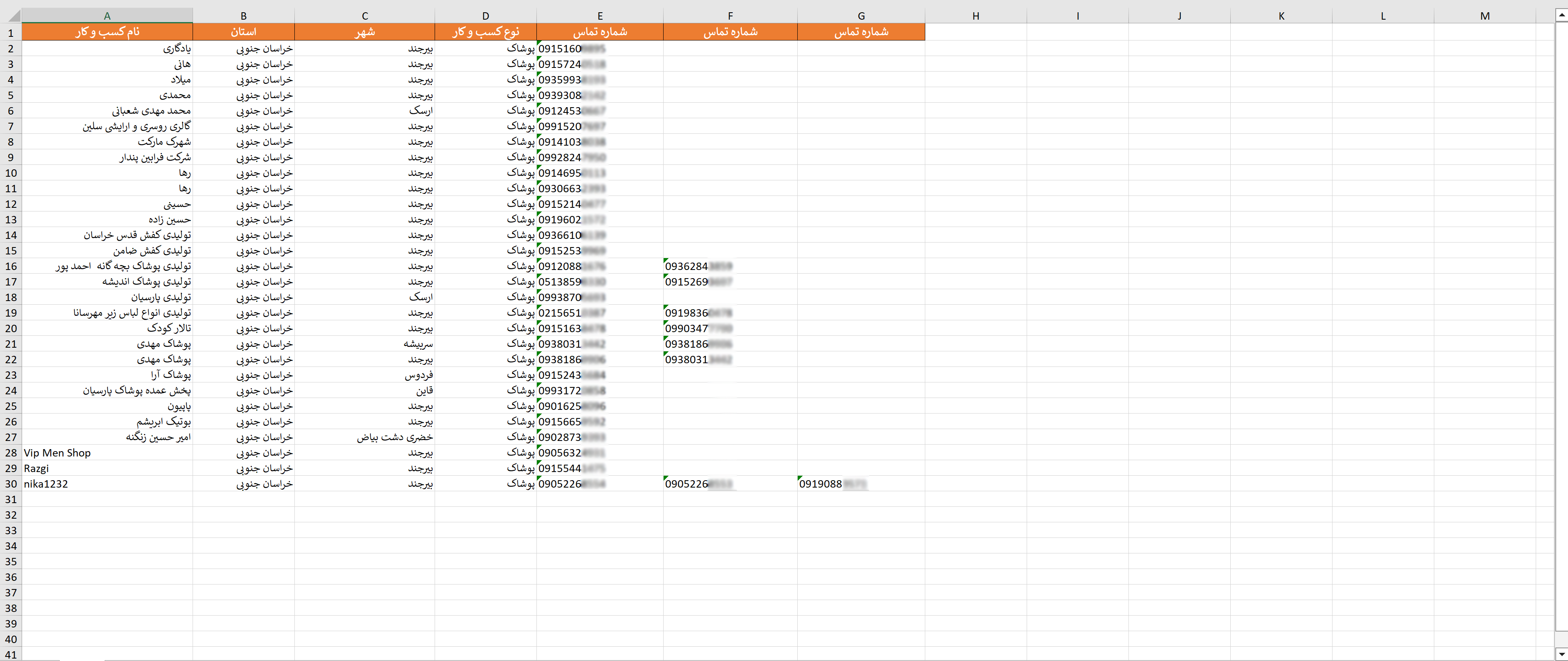Click the vertical scrollbar up arrow
The image size is (1568, 661).
(x=1561, y=16)
